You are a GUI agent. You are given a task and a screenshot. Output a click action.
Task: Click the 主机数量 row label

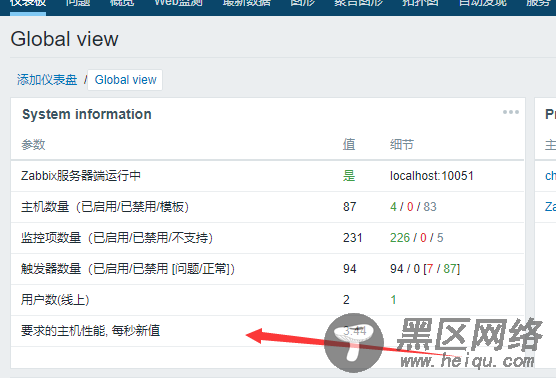[x=105, y=207]
